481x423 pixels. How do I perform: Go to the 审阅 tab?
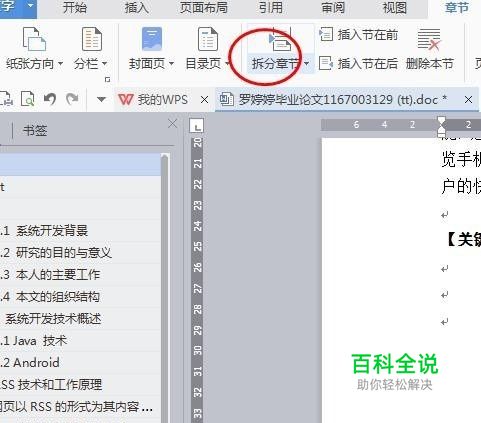point(333,8)
